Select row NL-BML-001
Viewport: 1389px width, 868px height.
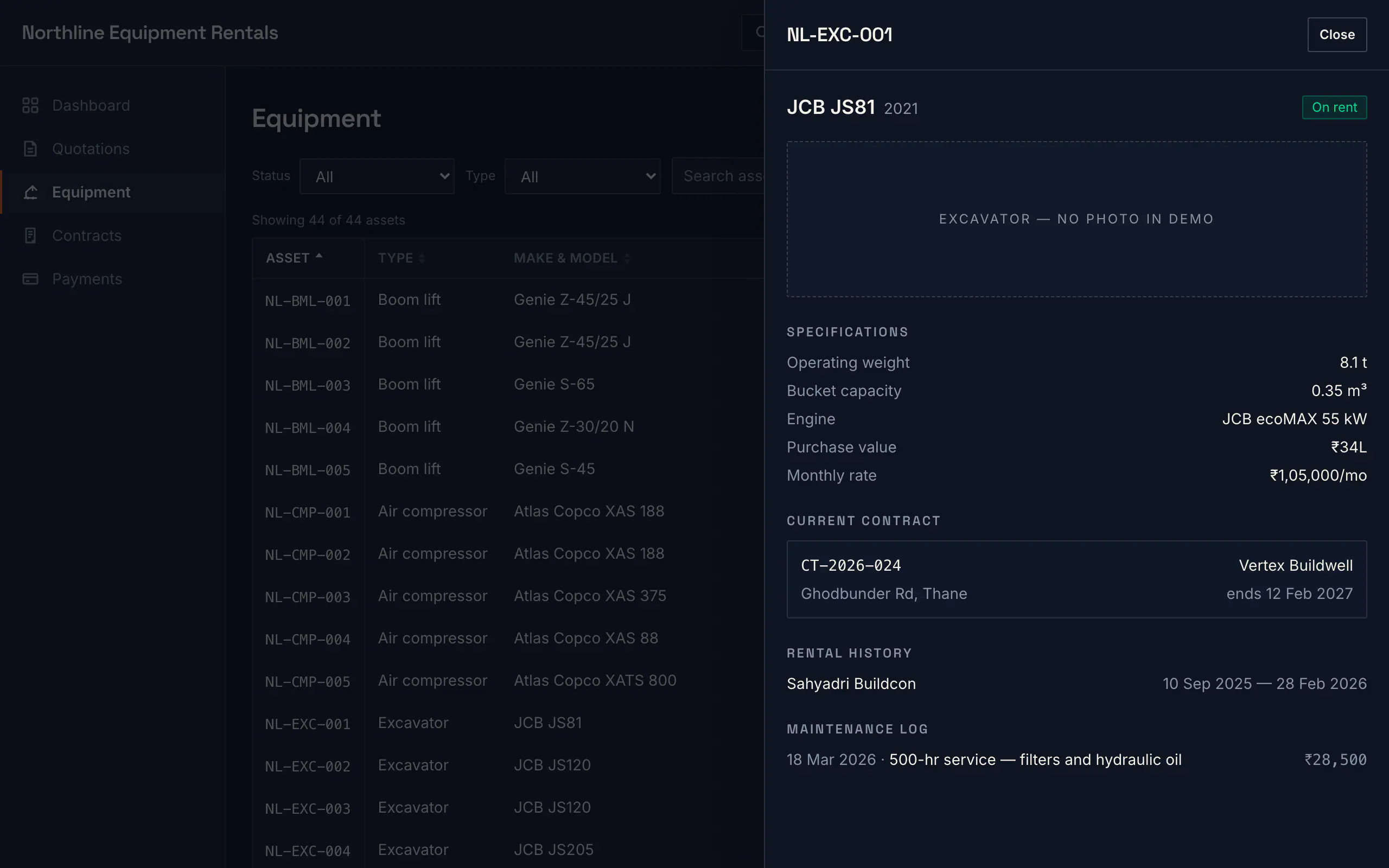(x=508, y=299)
